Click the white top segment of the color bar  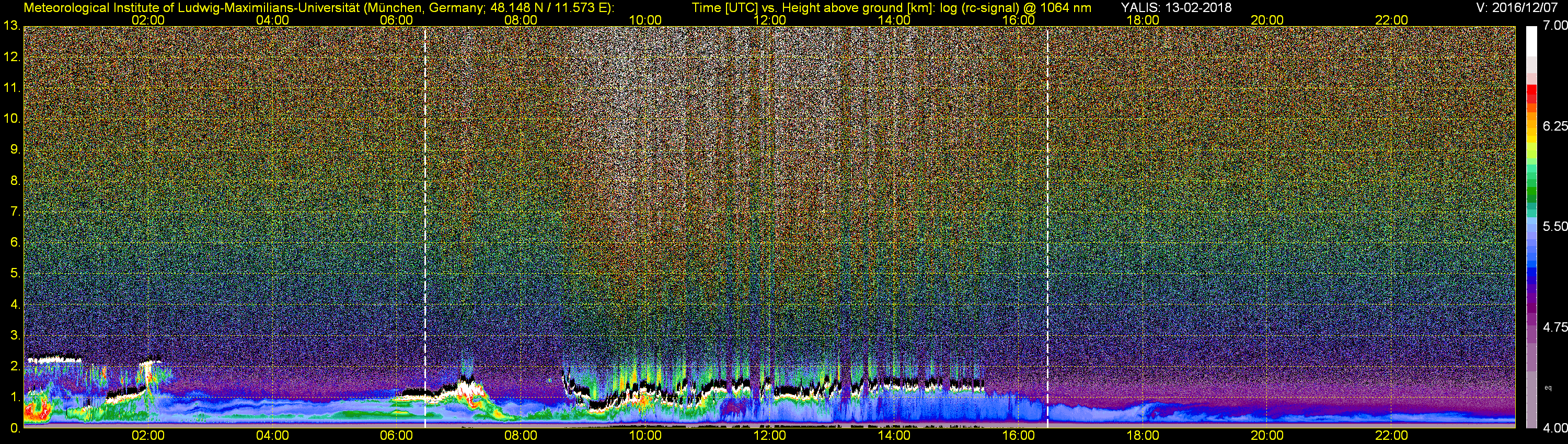click(x=1531, y=41)
